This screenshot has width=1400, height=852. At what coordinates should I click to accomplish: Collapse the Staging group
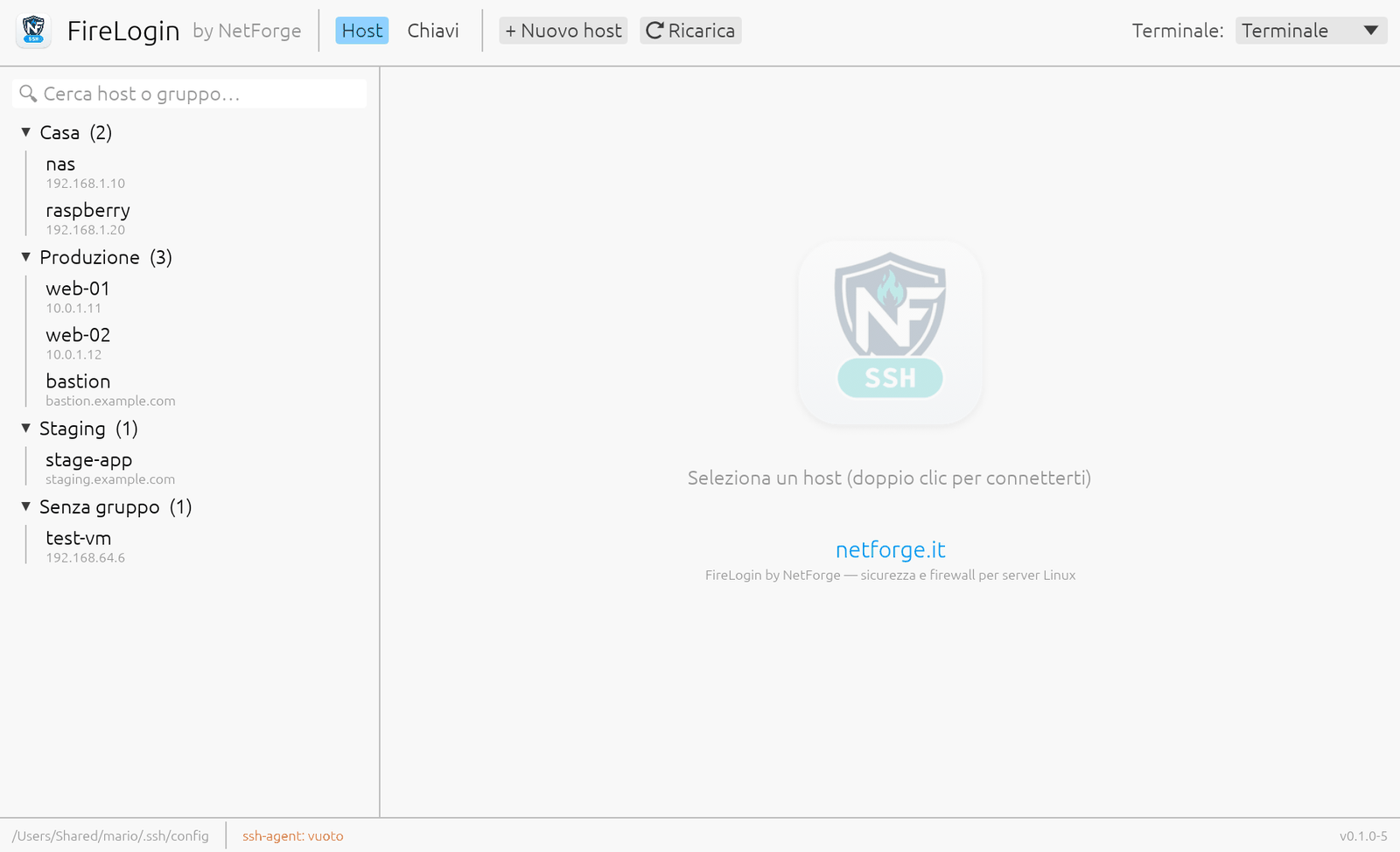(x=26, y=429)
